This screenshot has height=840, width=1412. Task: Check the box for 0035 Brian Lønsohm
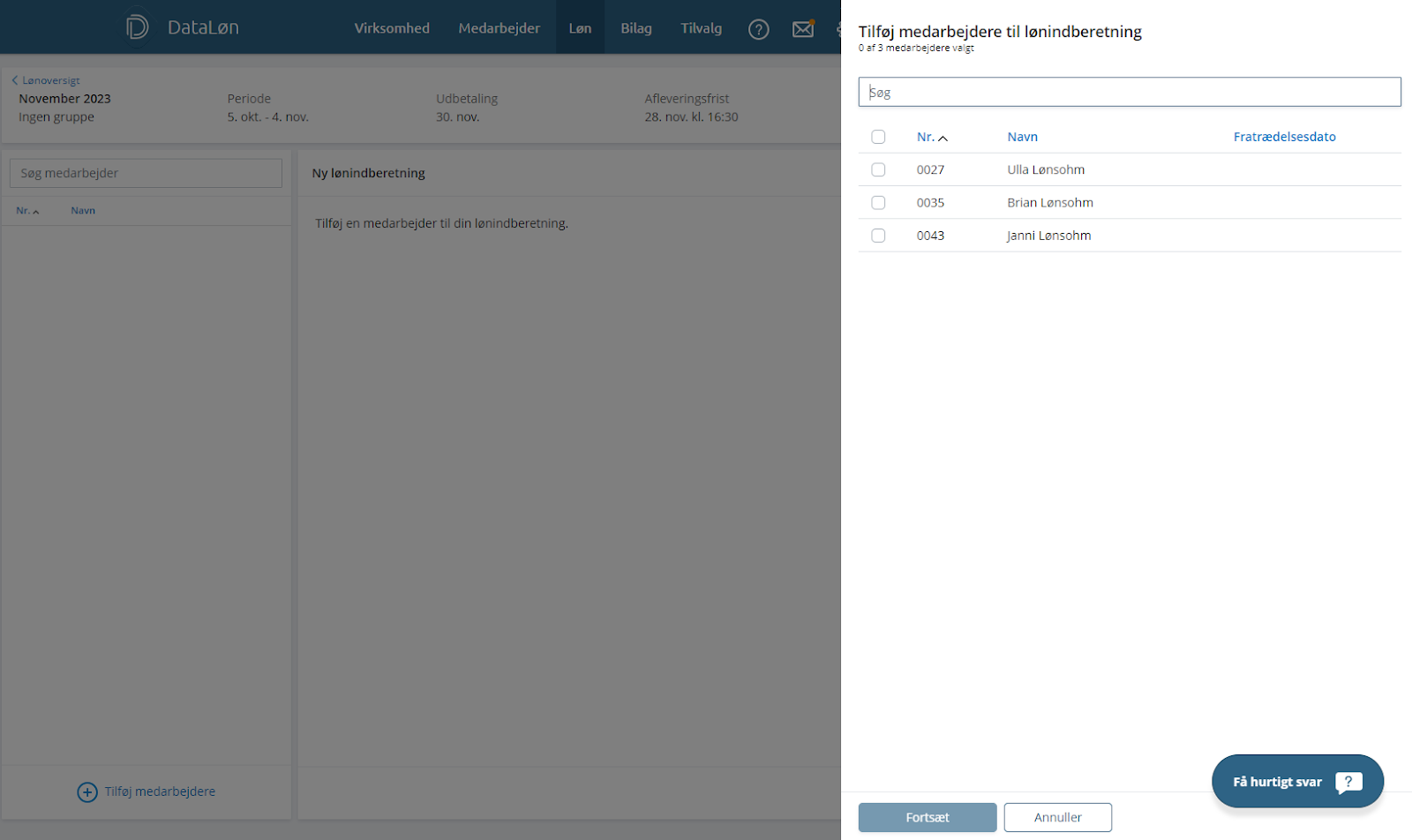(x=878, y=203)
